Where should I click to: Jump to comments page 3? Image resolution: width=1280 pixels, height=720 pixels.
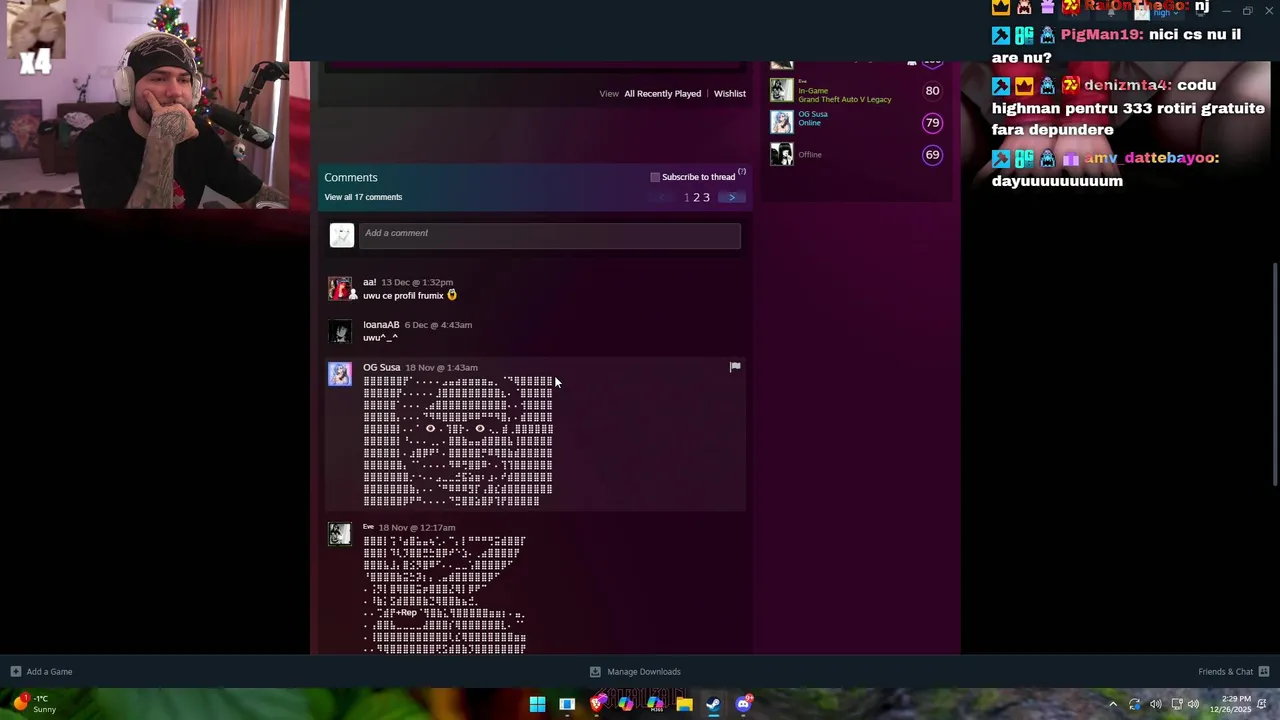(x=706, y=197)
